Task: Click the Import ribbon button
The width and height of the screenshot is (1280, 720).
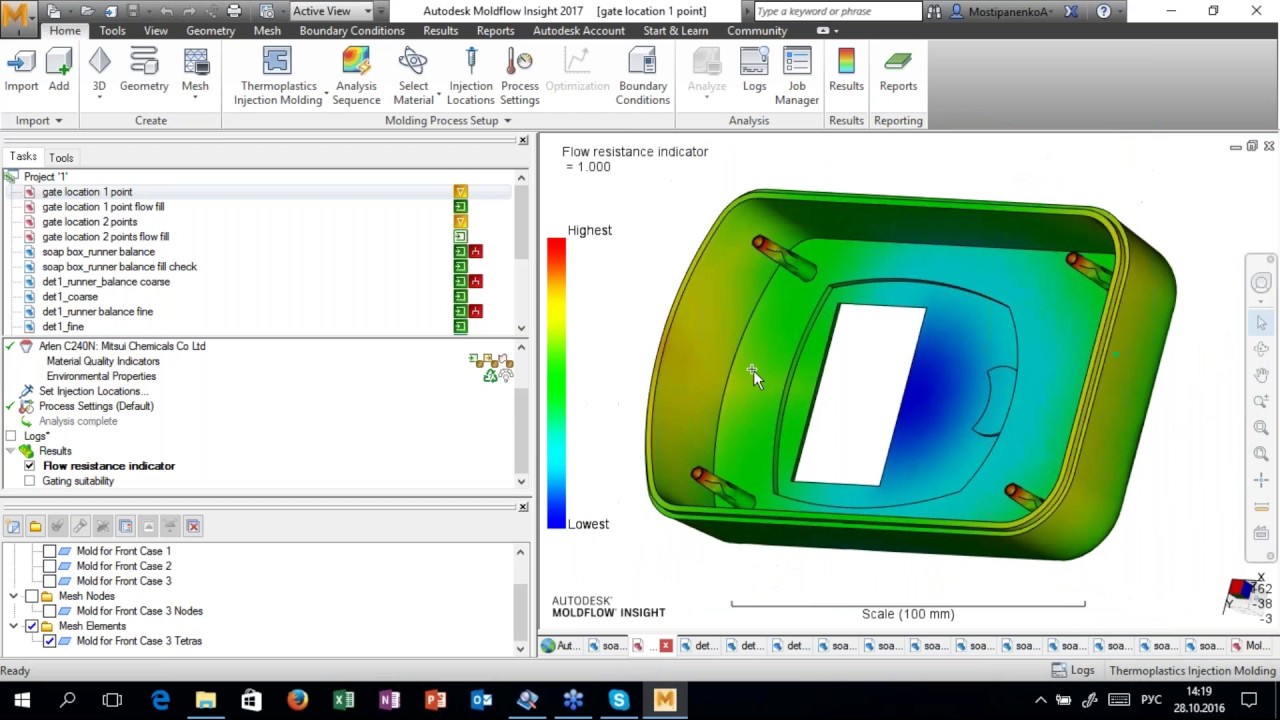Action: click(x=21, y=70)
